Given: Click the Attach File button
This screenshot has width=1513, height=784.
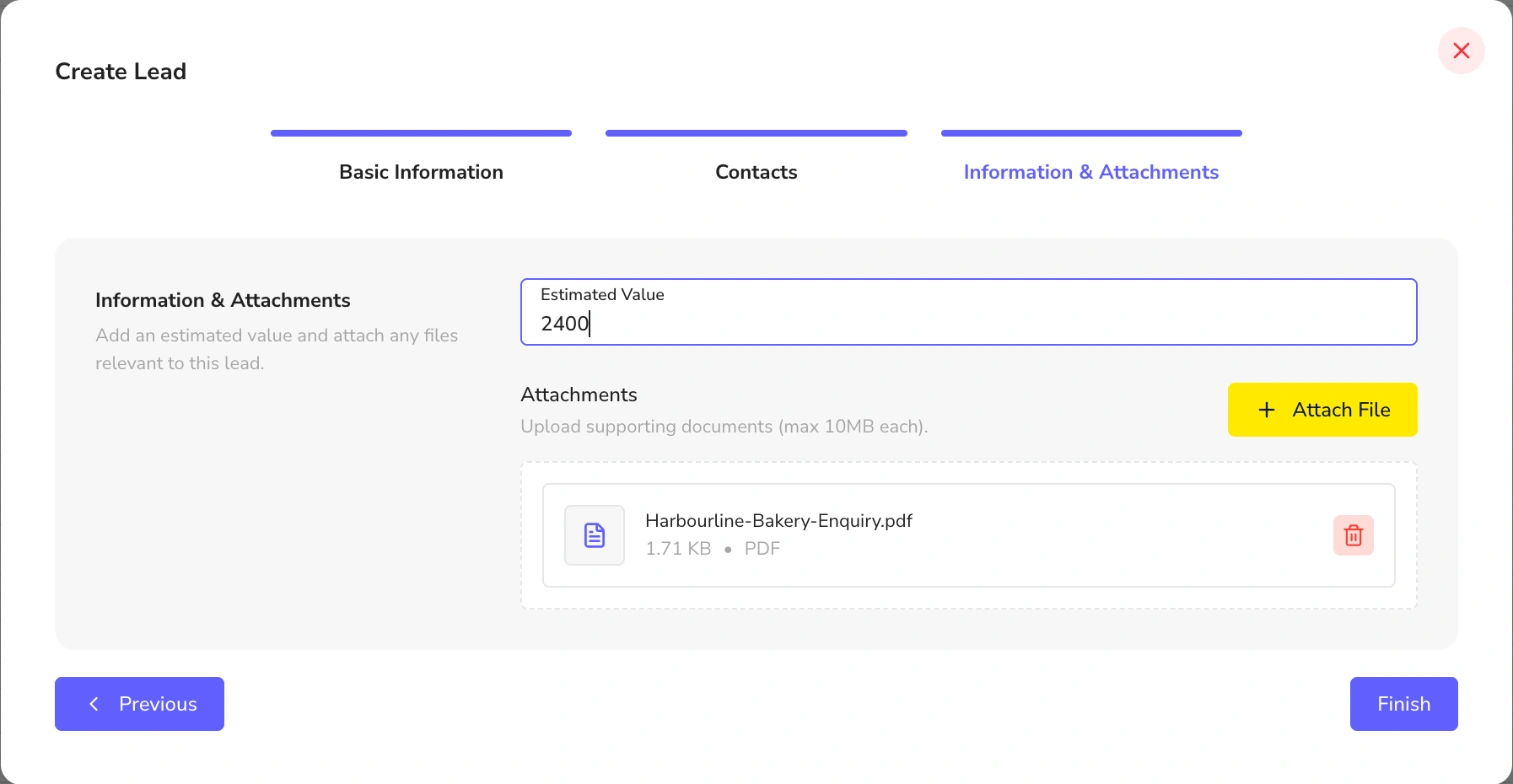Looking at the screenshot, I should (x=1322, y=410).
